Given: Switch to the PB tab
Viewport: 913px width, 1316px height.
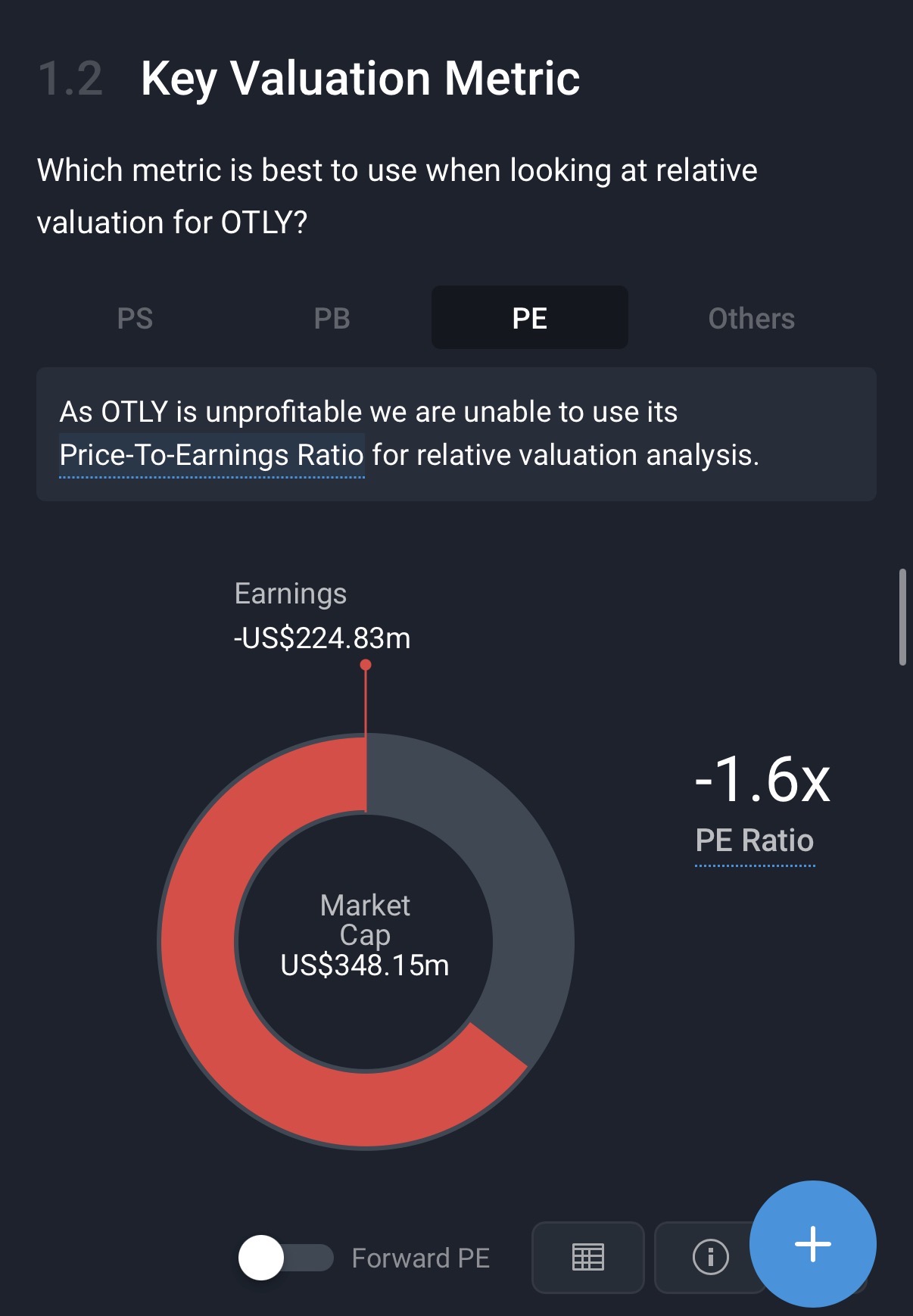Looking at the screenshot, I should click(x=332, y=318).
